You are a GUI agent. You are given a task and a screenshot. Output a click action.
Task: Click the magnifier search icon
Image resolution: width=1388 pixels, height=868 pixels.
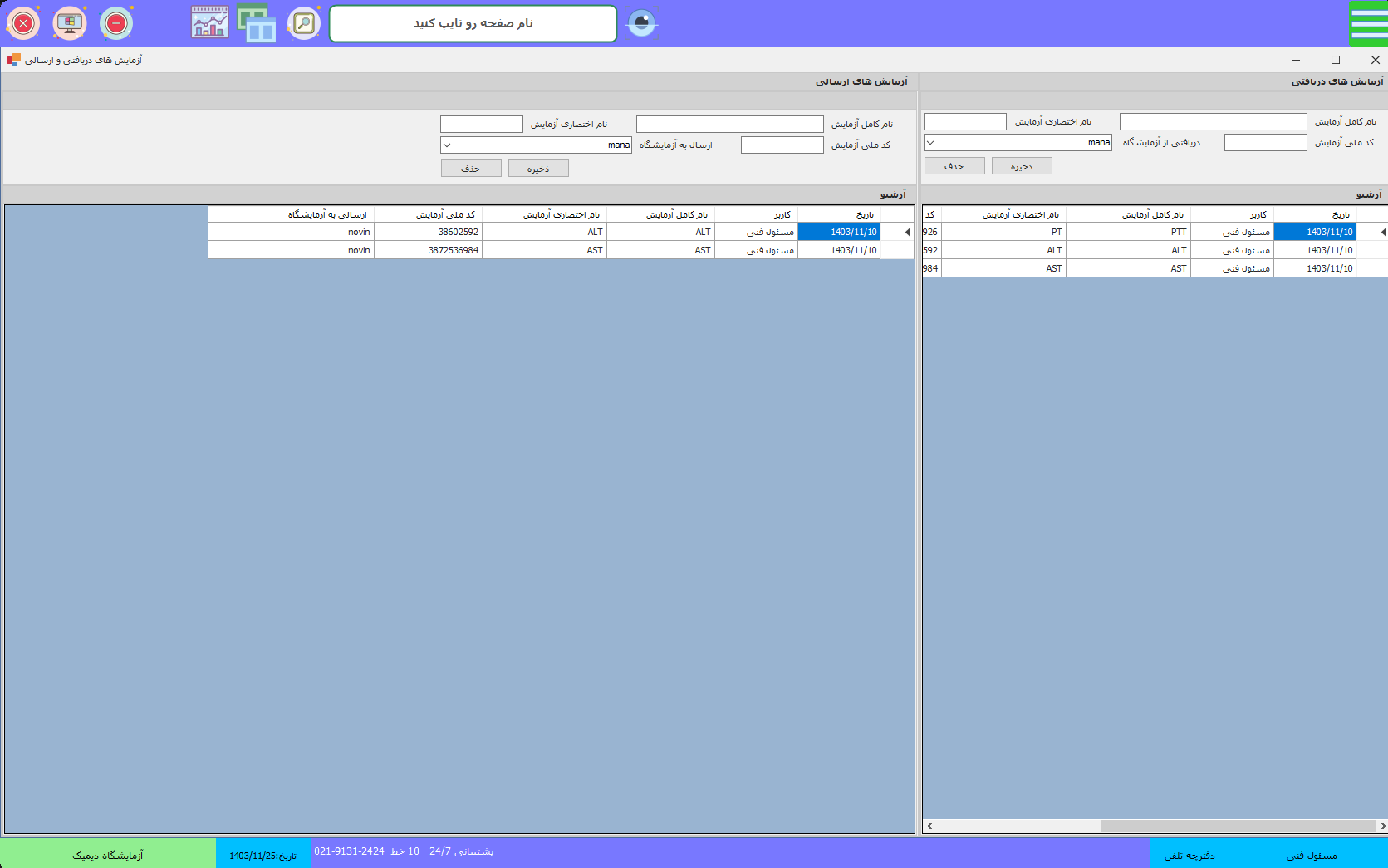point(304,23)
